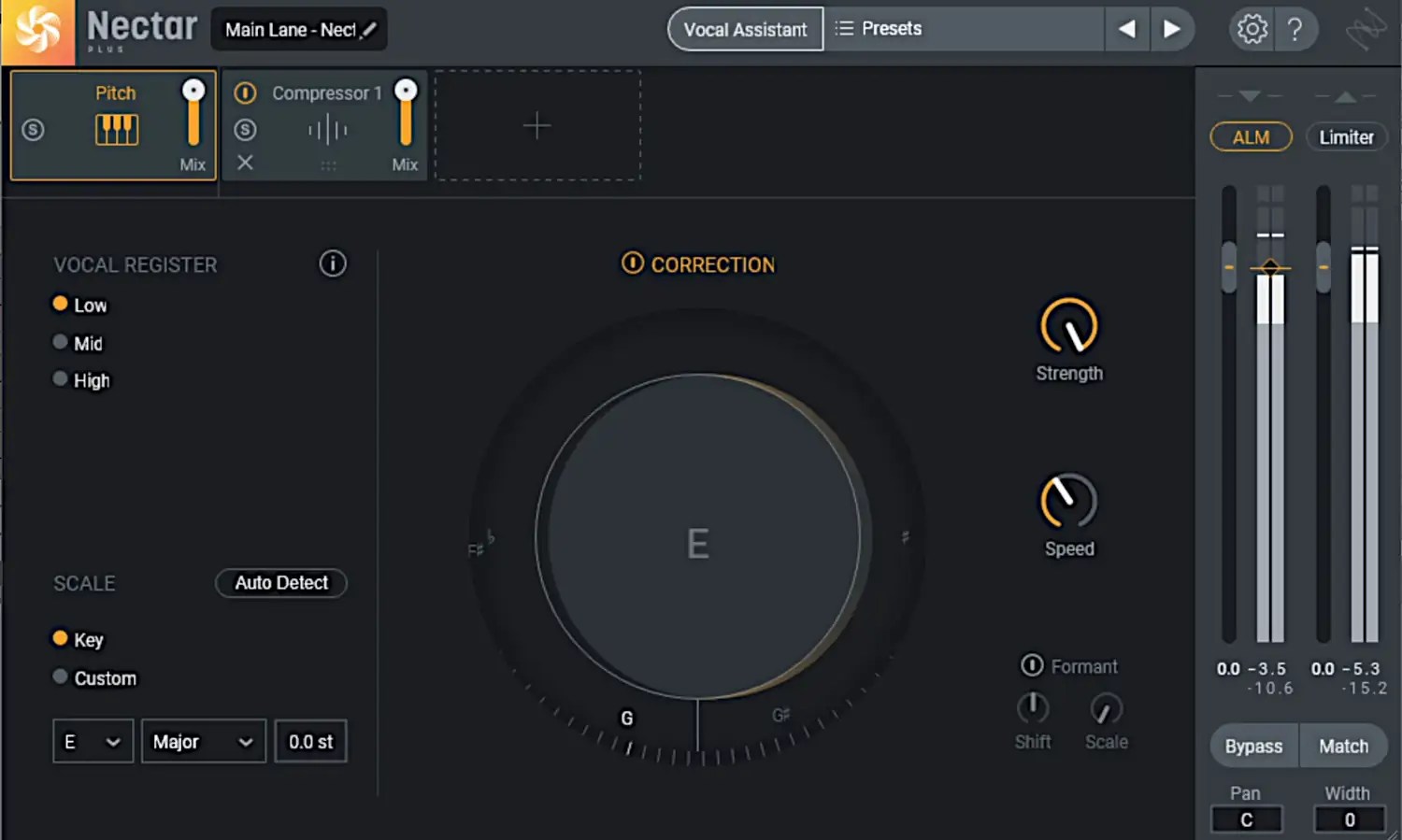Bypass the plugin output
1402x840 pixels.
tap(1252, 746)
